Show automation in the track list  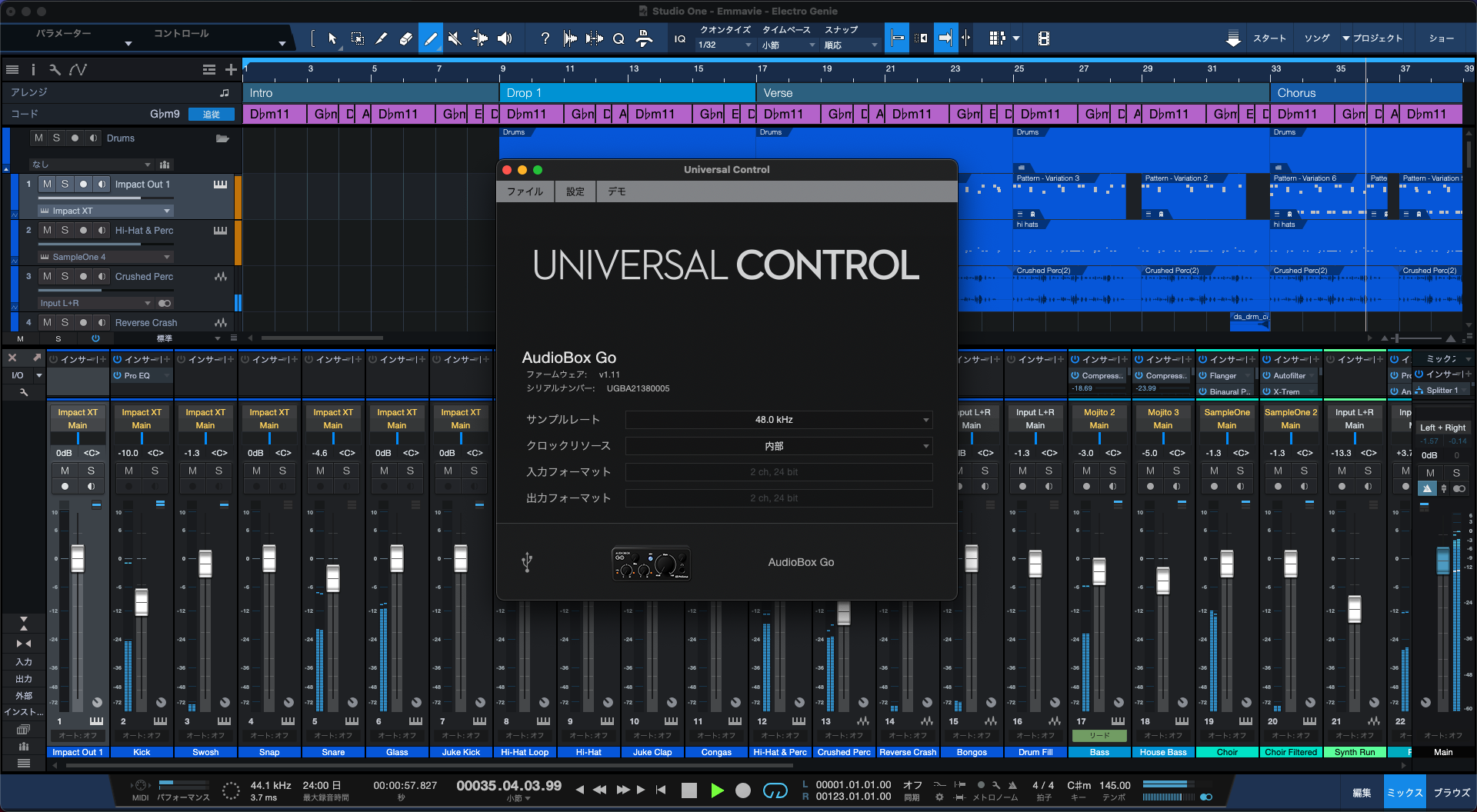tap(78, 69)
